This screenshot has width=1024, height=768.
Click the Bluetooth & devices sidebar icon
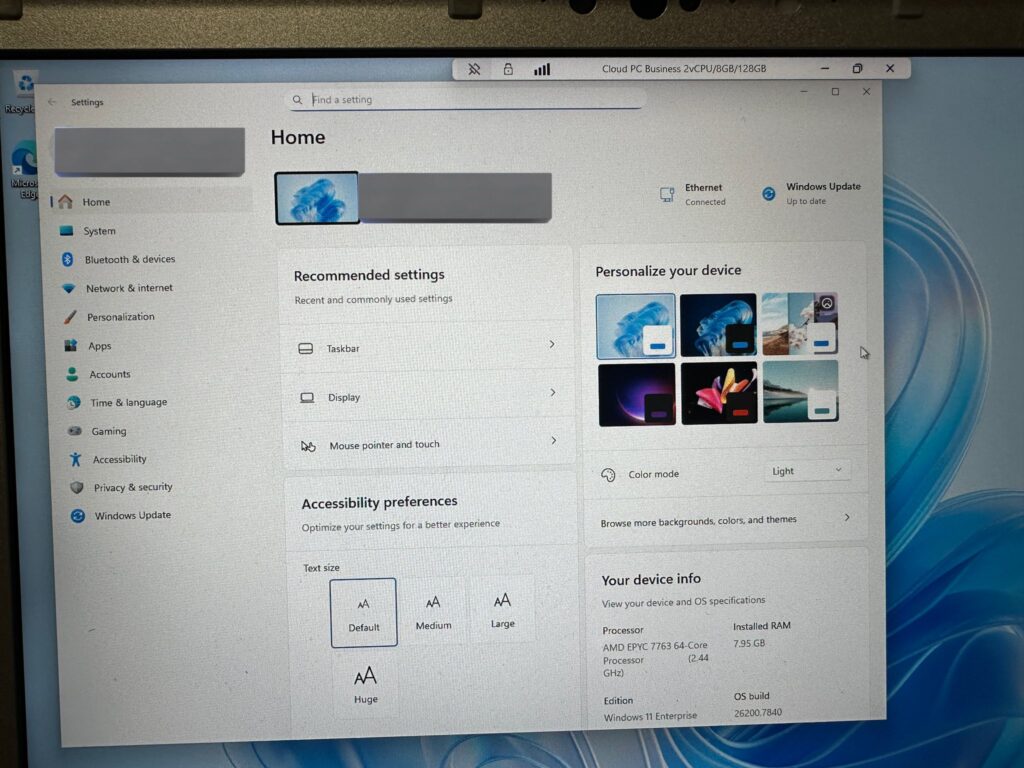click(68, 259)
